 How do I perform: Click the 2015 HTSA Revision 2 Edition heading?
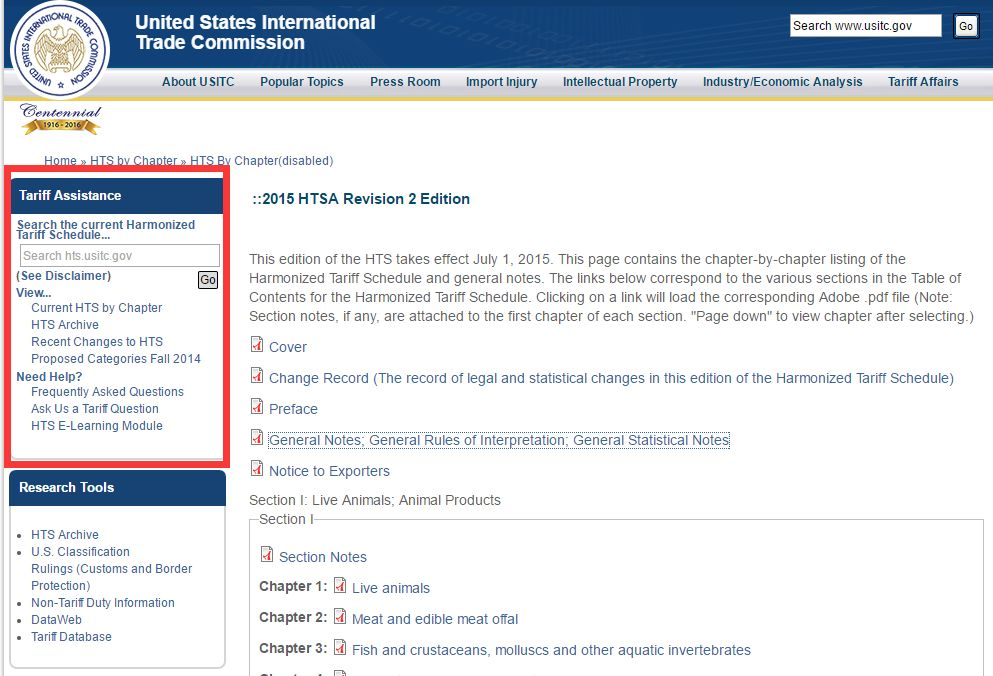click(x=361, y=199)
